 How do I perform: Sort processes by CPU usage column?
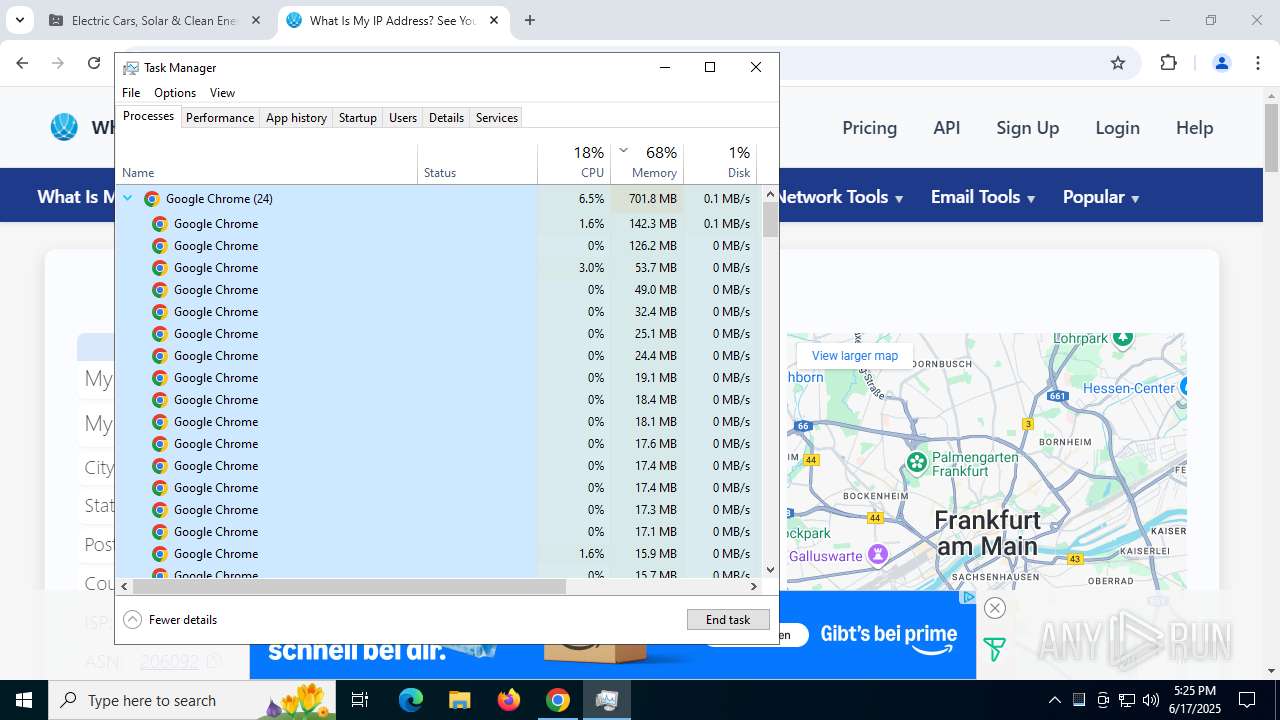point(574,164)
